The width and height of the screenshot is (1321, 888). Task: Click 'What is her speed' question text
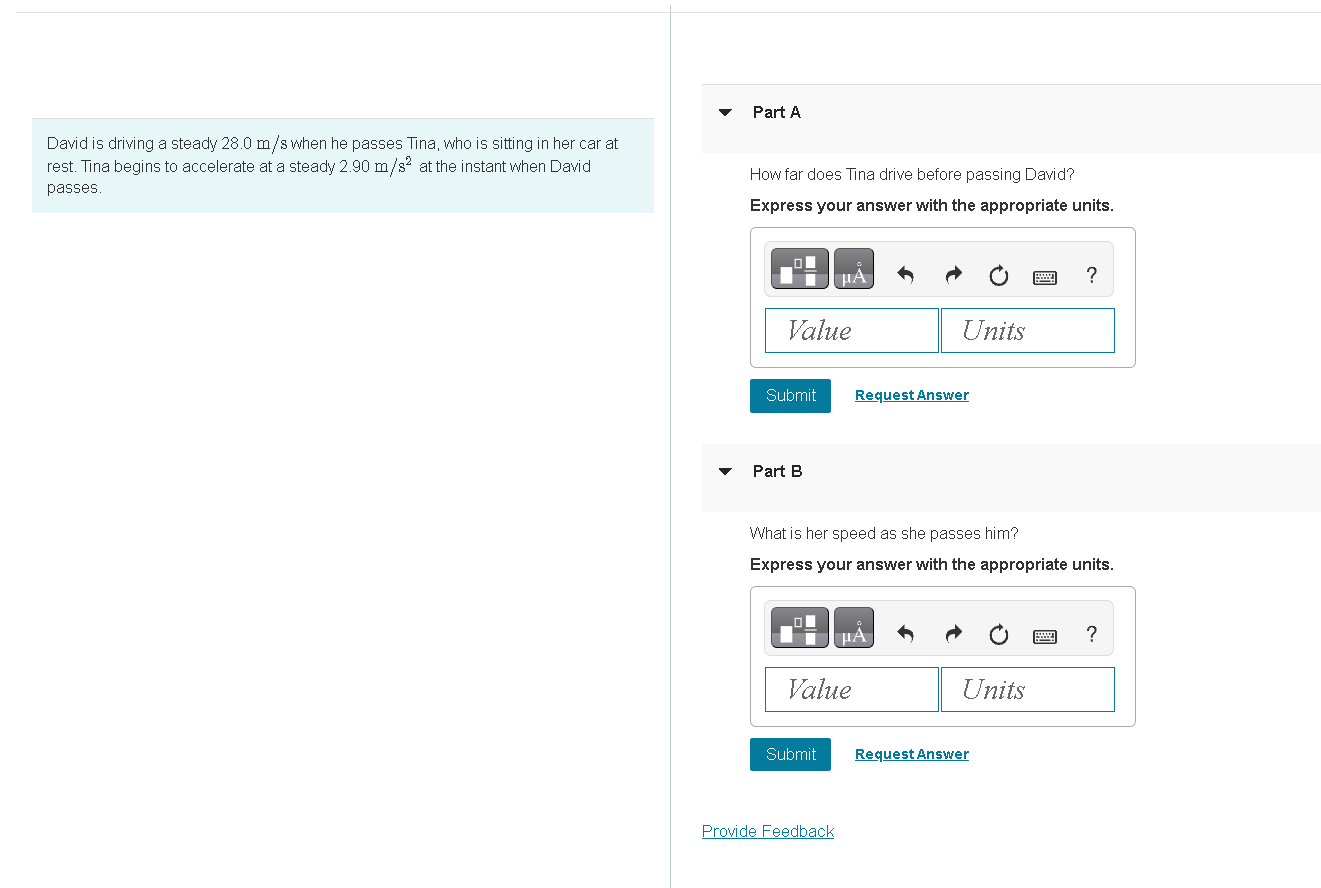coord(884,533)
